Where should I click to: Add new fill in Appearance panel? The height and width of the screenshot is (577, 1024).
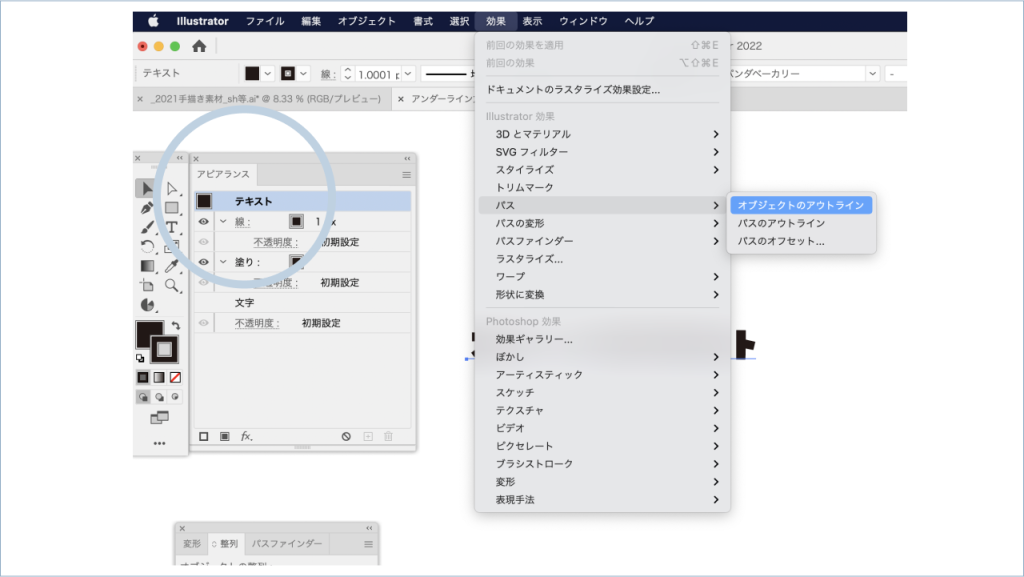pyautogui.click(x=225, y=436)
